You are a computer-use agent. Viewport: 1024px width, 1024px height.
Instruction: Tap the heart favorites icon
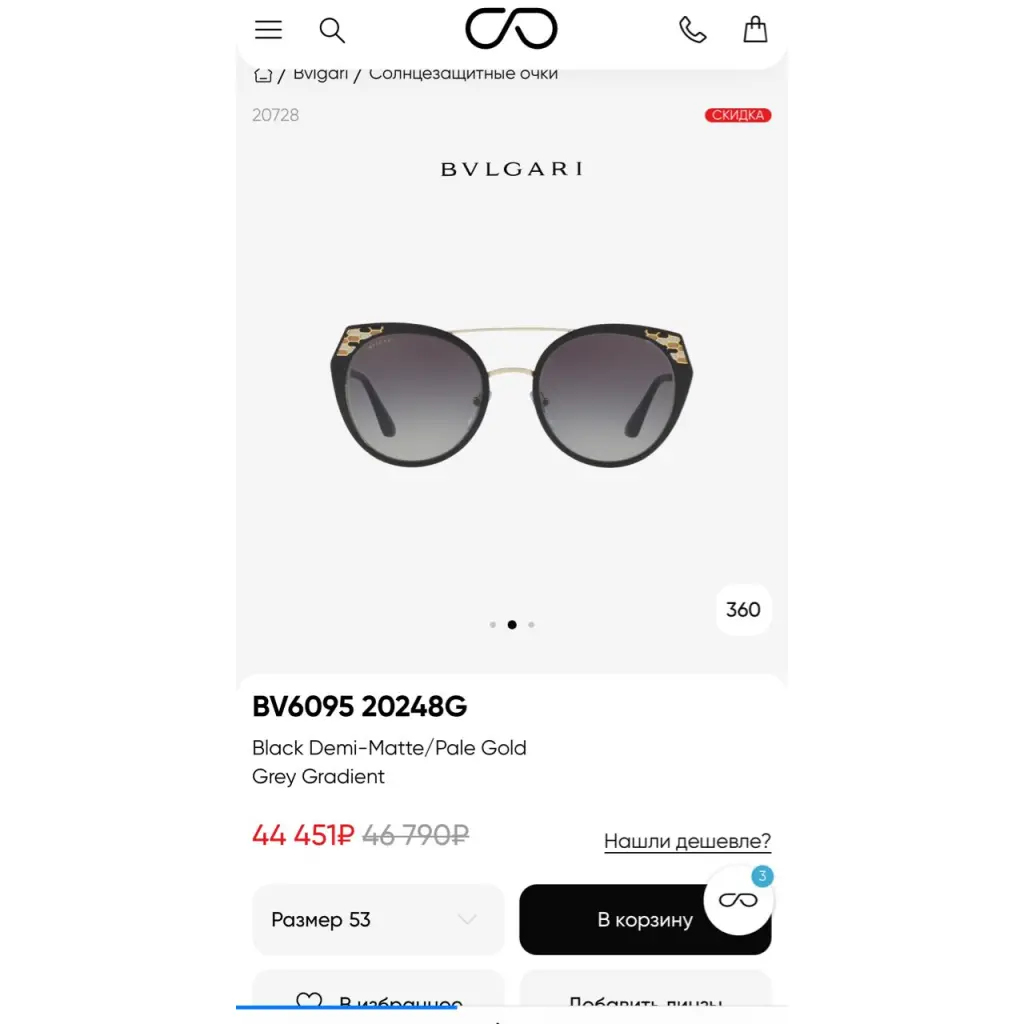pos(309,1000)
